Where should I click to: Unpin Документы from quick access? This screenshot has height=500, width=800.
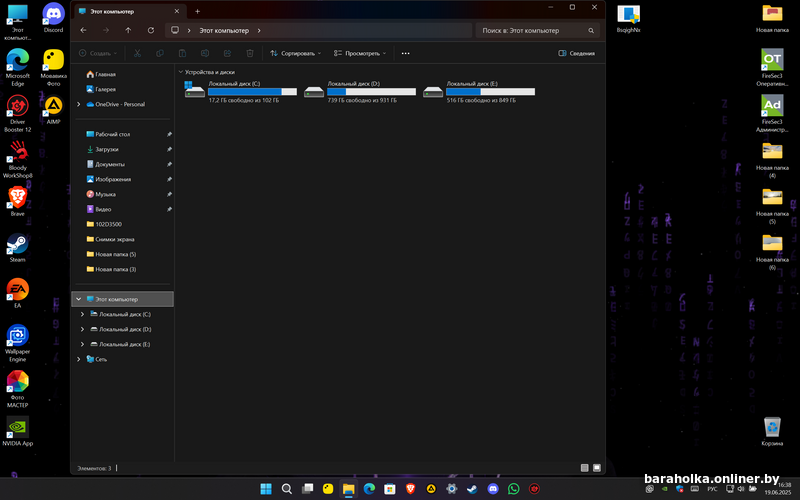169,164
